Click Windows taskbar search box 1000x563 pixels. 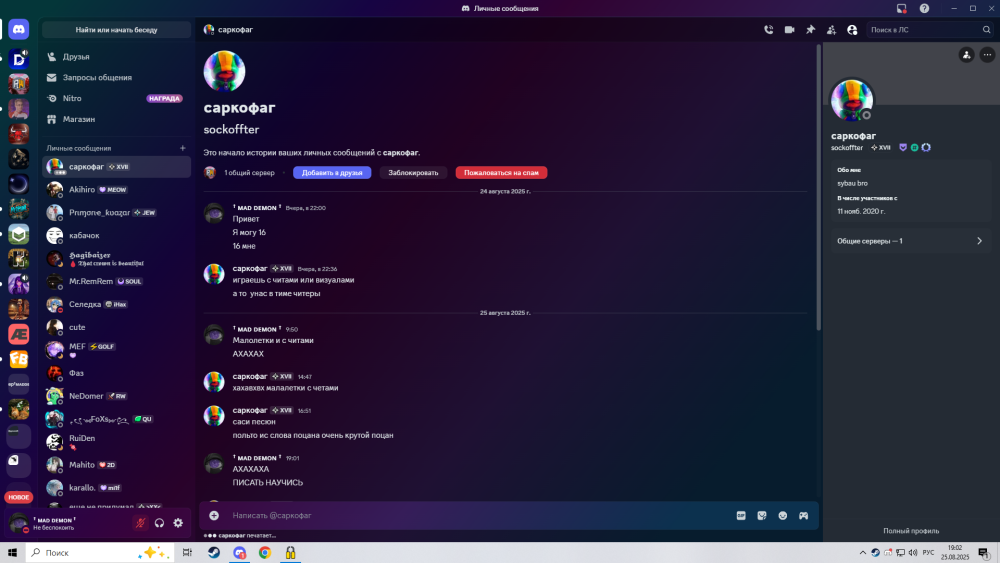99,553
